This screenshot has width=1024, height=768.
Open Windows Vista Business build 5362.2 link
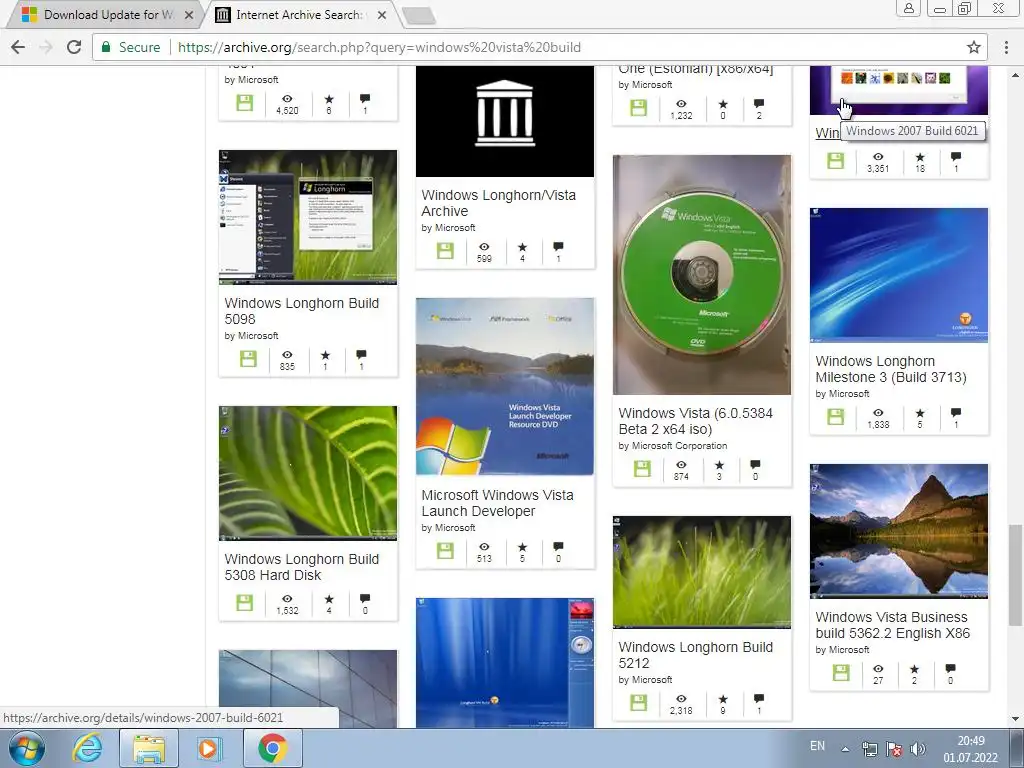click(x=892, y=625)
